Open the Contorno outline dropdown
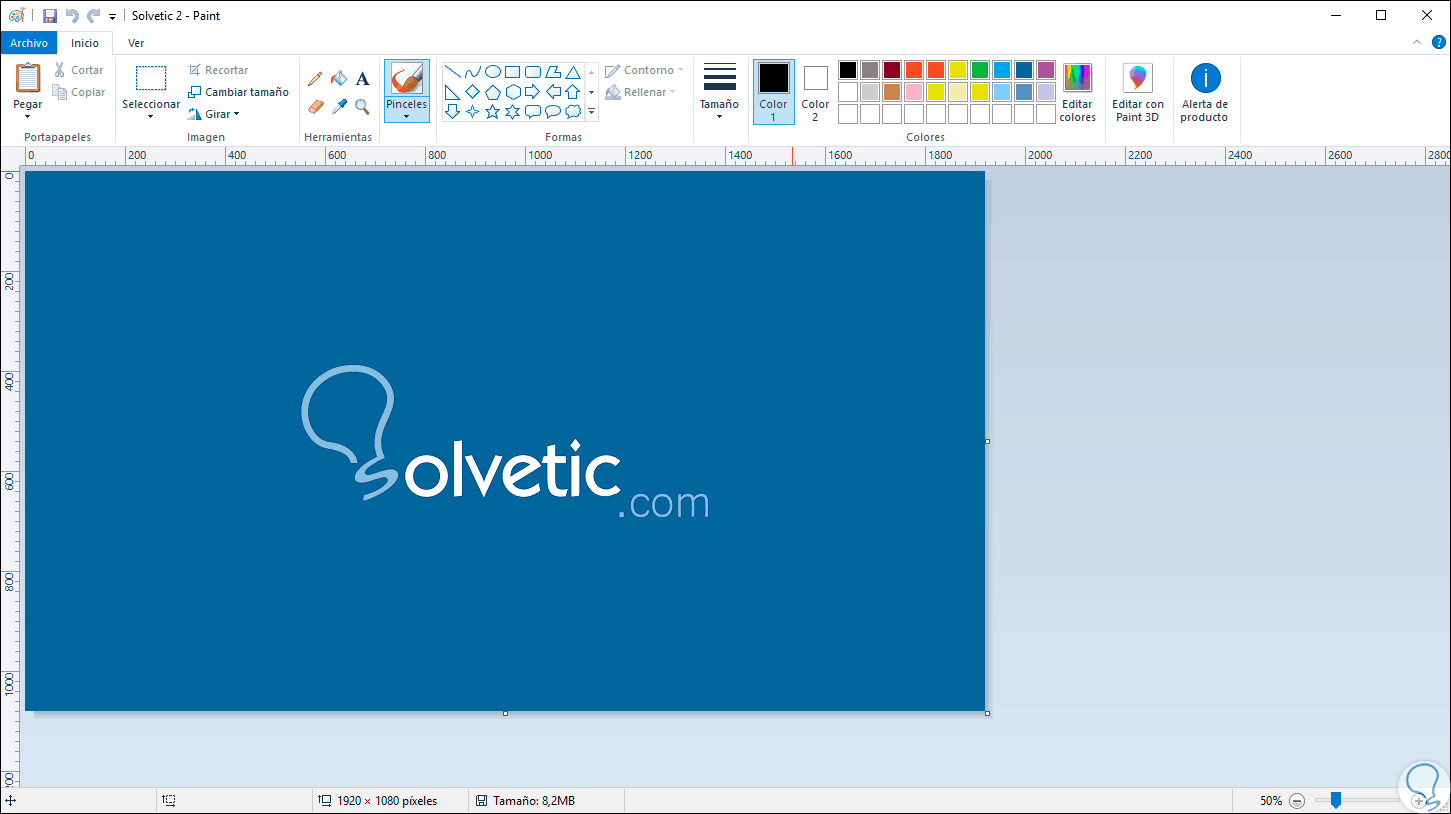The height and width of the screenshot is (814, 1451). tap(644, 70)
